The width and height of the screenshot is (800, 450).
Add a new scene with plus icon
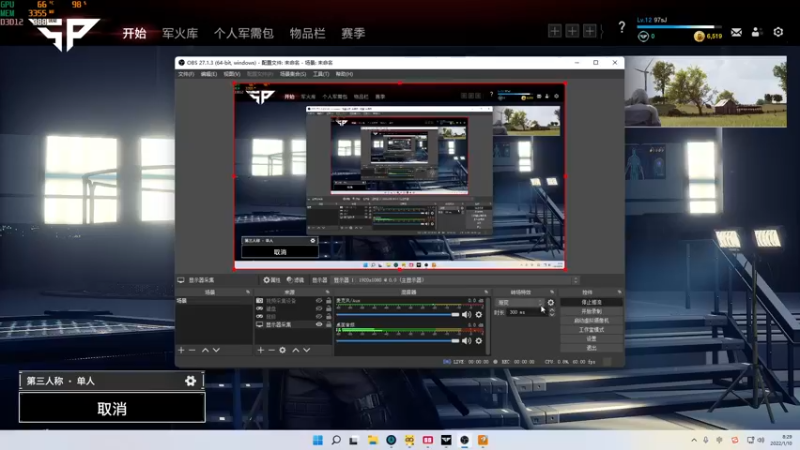[x=181, y=350]
